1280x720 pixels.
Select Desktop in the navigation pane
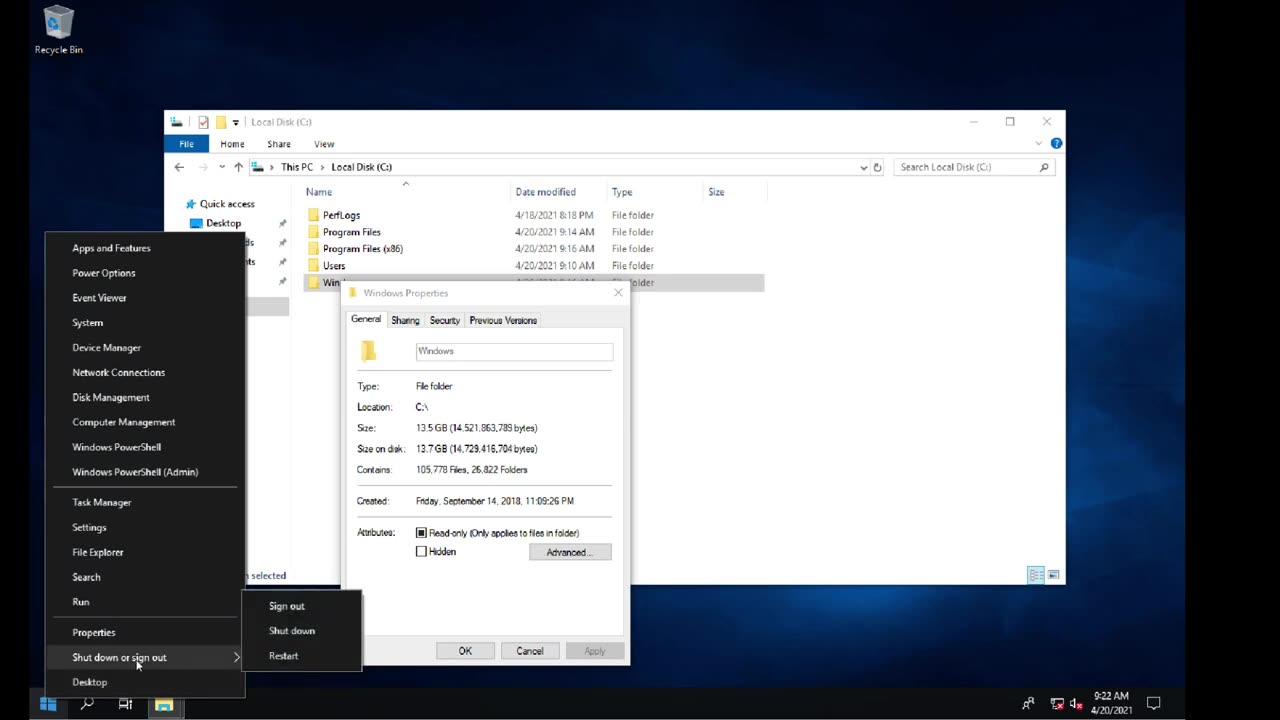tap(224, 223)
